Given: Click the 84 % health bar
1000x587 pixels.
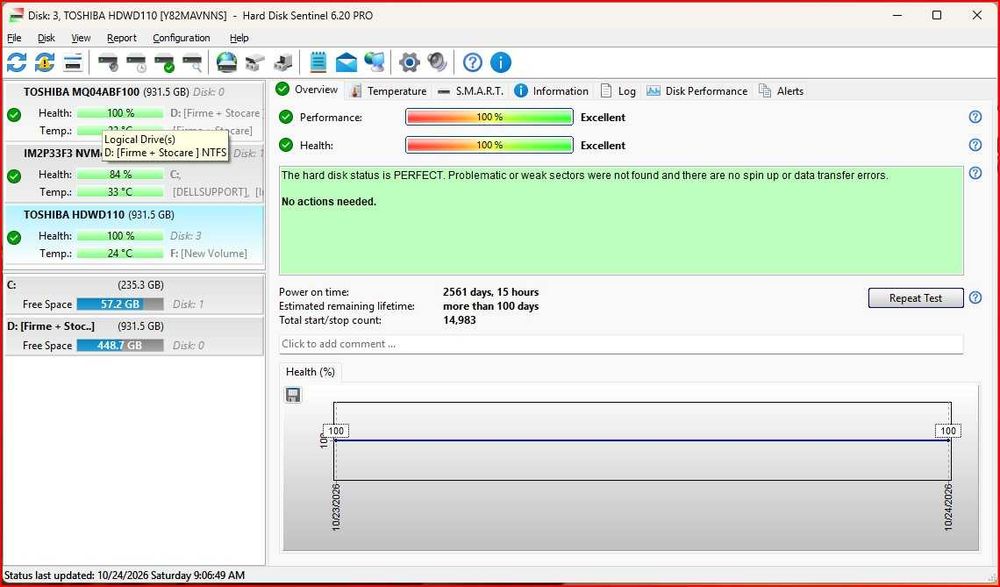Looking at the screenshot, I should click(120, 174).
